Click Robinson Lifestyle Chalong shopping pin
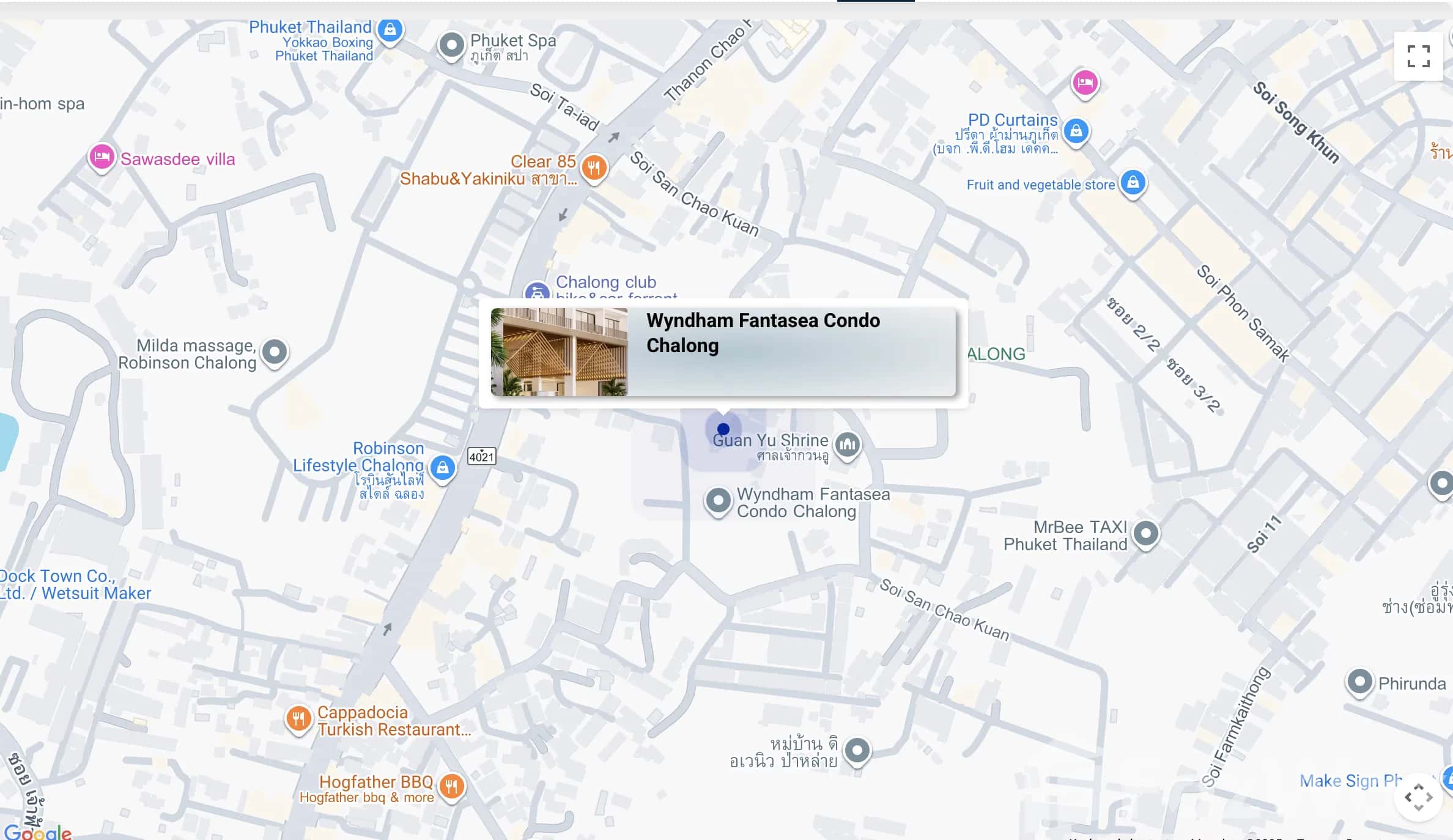Screen dimensions: 1453x840 [443, 468]
